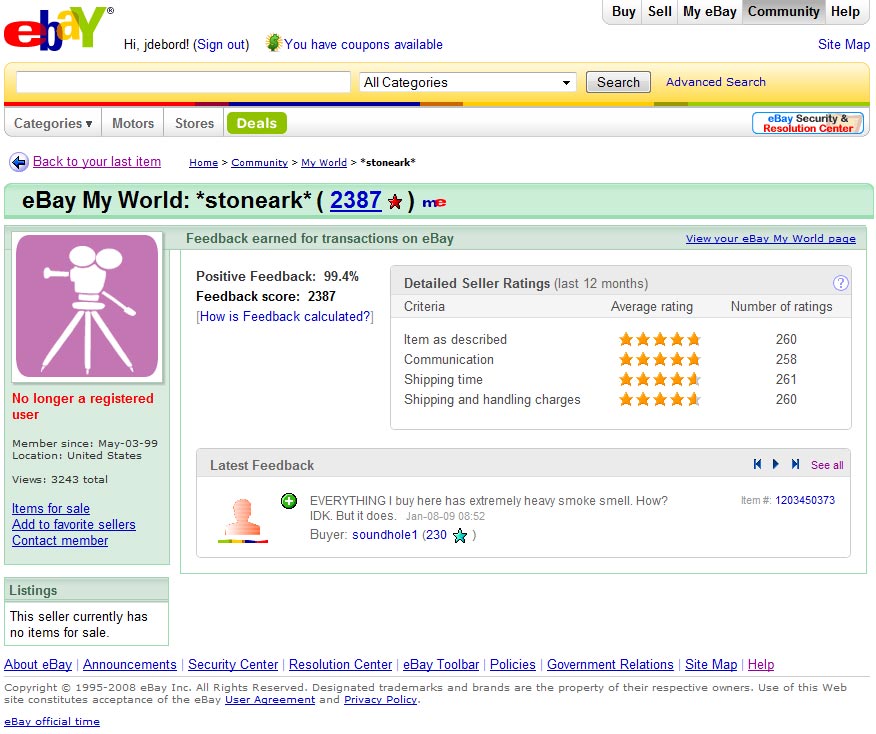Open the Sell tab
The height and width of the screenshot is (734, 876).
659,12
